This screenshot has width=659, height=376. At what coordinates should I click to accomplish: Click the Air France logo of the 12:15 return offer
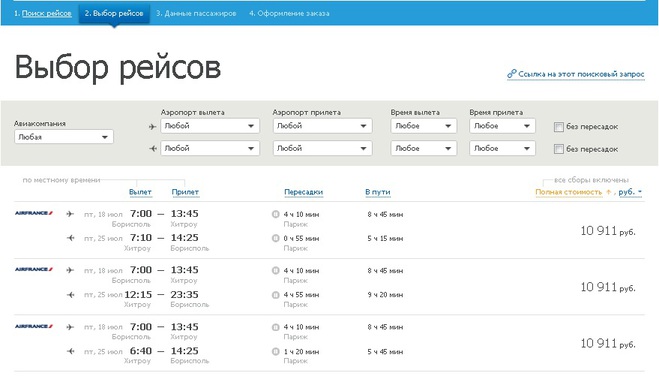(x=34, y=270)
